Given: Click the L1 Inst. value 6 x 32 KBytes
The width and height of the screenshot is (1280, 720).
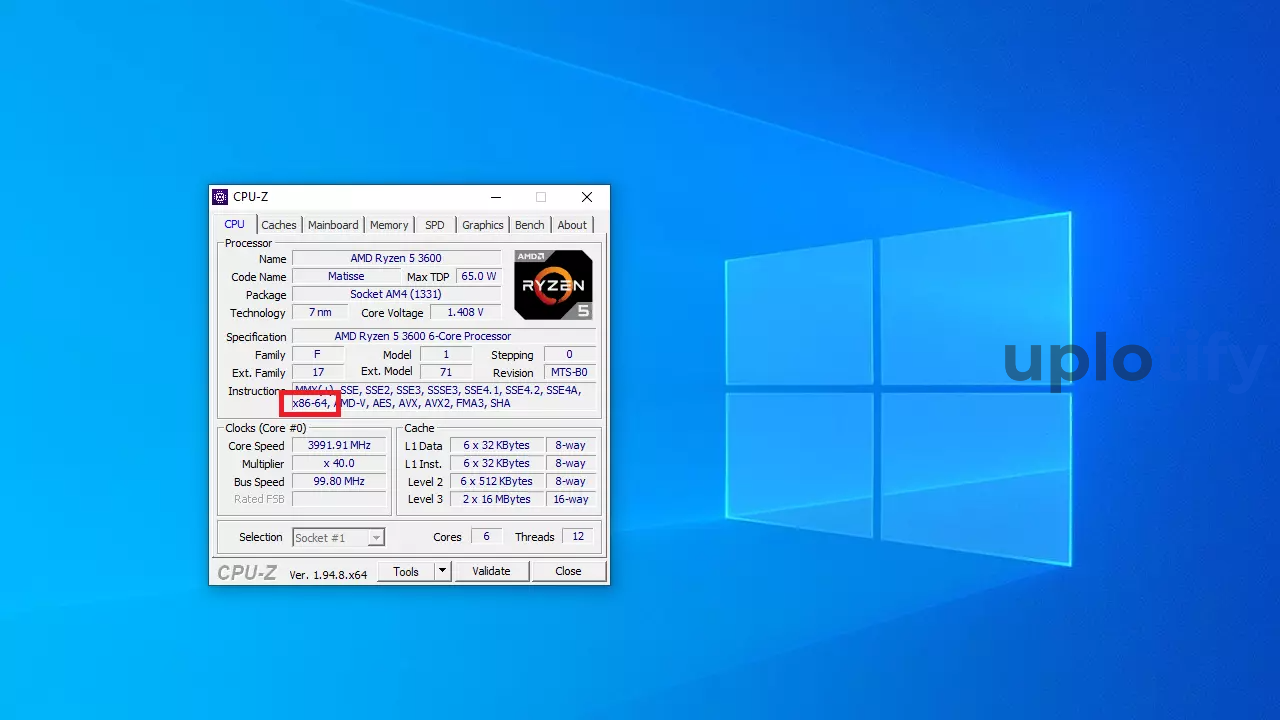Looking at the screenshot, I should pyautogui.click(x=497, y=463).
